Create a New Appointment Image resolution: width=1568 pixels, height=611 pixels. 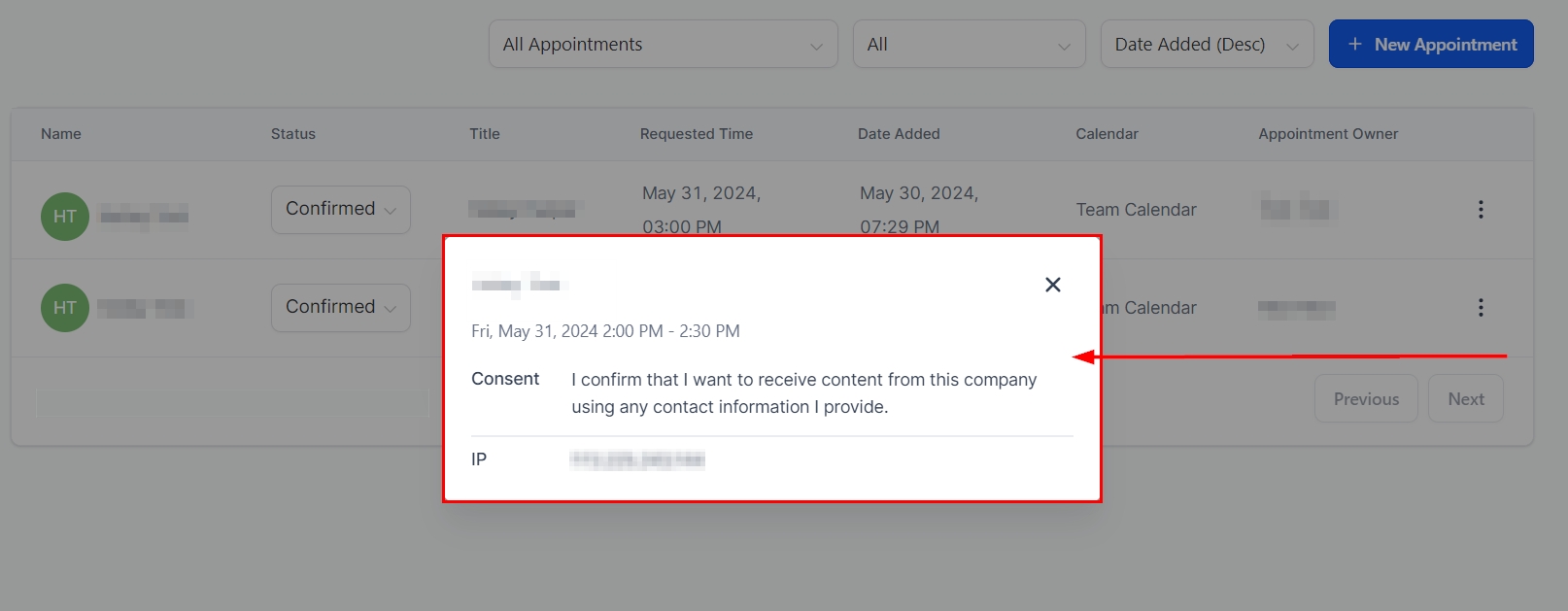(x=1430, y=45)
